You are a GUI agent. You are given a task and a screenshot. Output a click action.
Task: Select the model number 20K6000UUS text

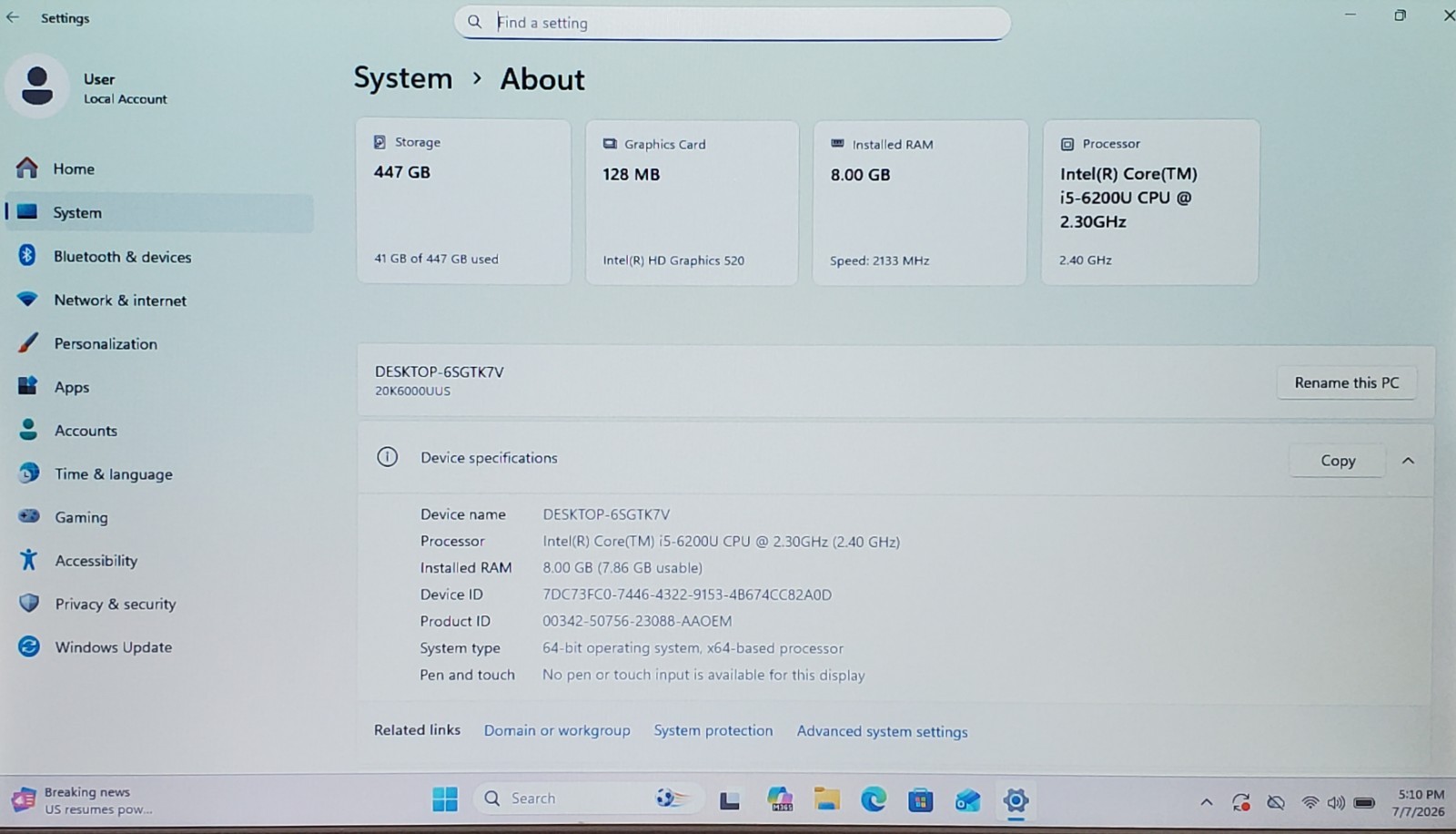pos(412,392)
